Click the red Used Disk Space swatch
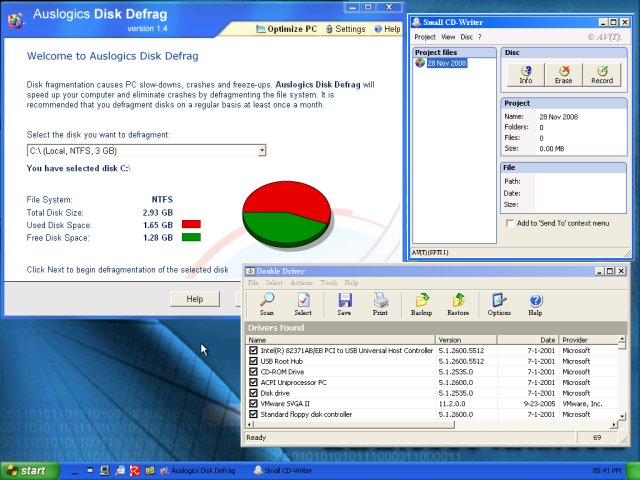 point(191,224)
